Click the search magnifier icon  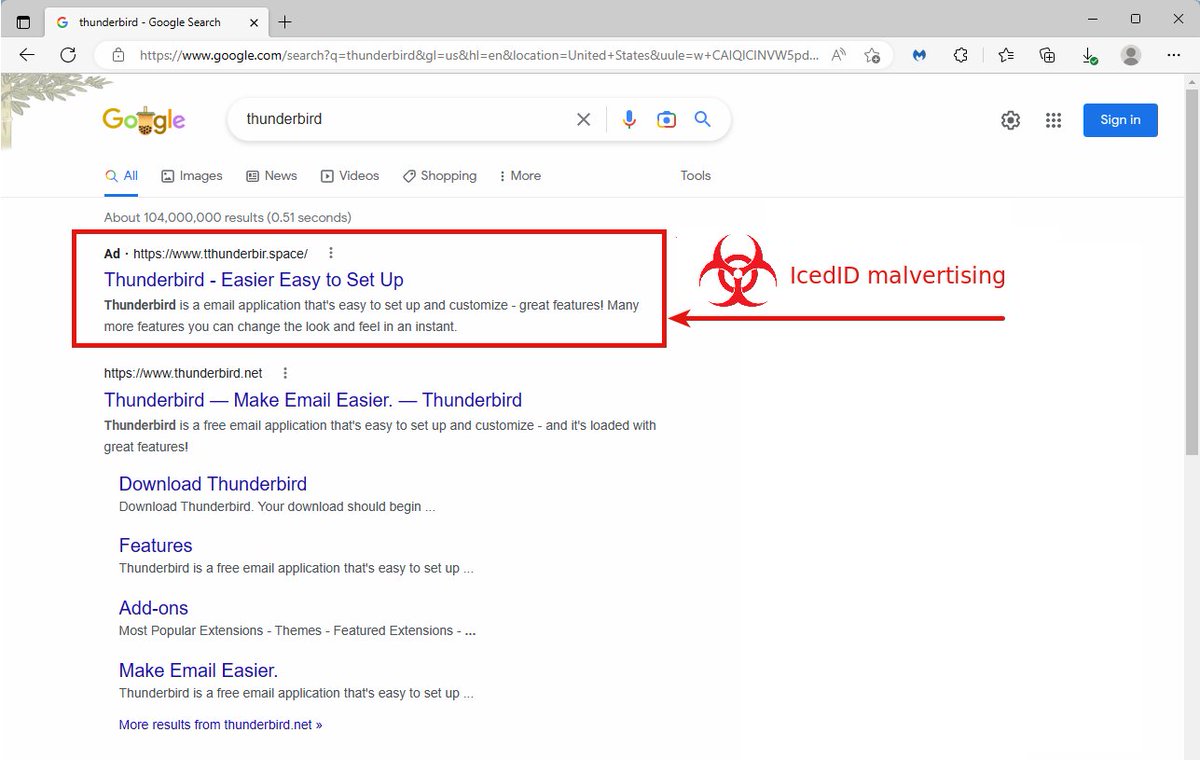pos(702,118)
